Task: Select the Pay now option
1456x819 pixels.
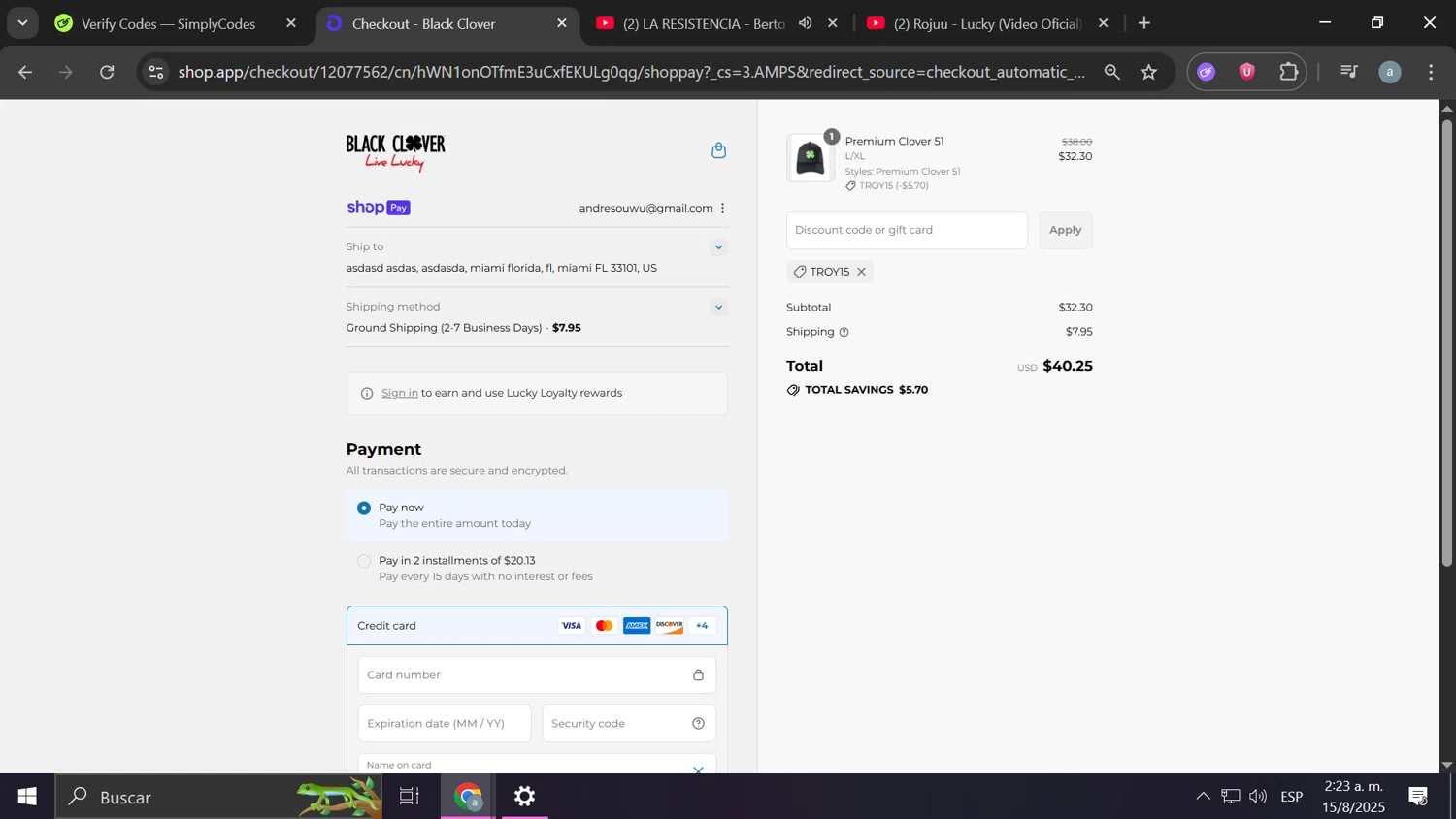Action: click(364, 508)
